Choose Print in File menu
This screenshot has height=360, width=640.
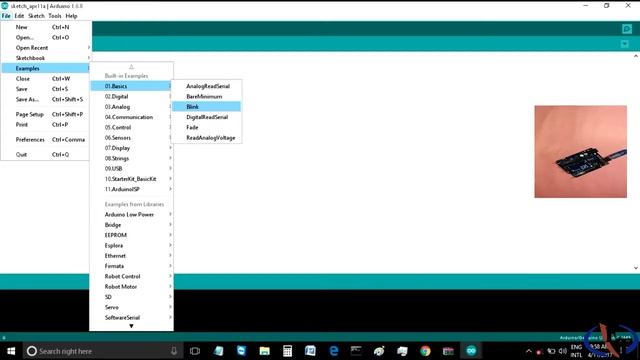click(x=46, y=124)
